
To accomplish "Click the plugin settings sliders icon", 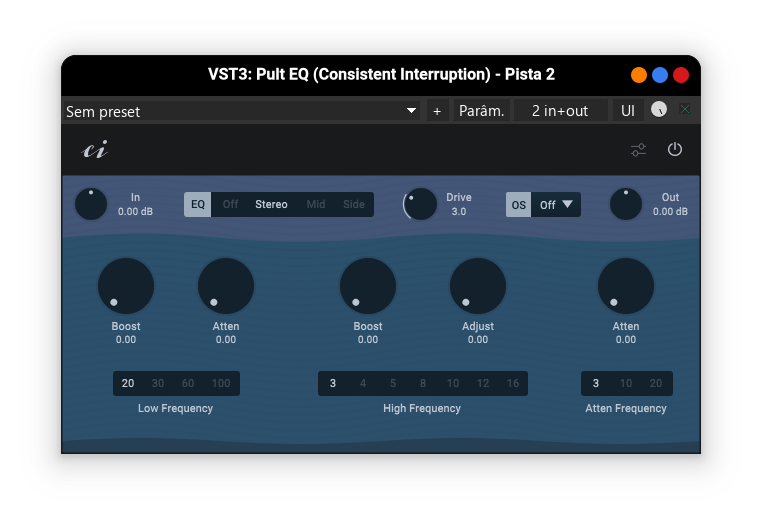I will point(639,150).
